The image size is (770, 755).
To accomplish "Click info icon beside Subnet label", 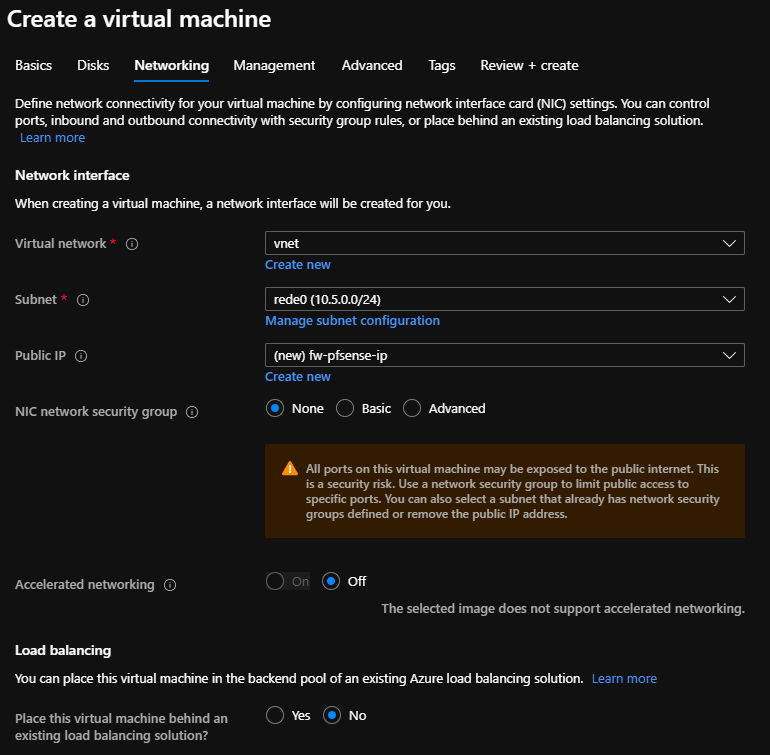I will click(x=83, y=300).
